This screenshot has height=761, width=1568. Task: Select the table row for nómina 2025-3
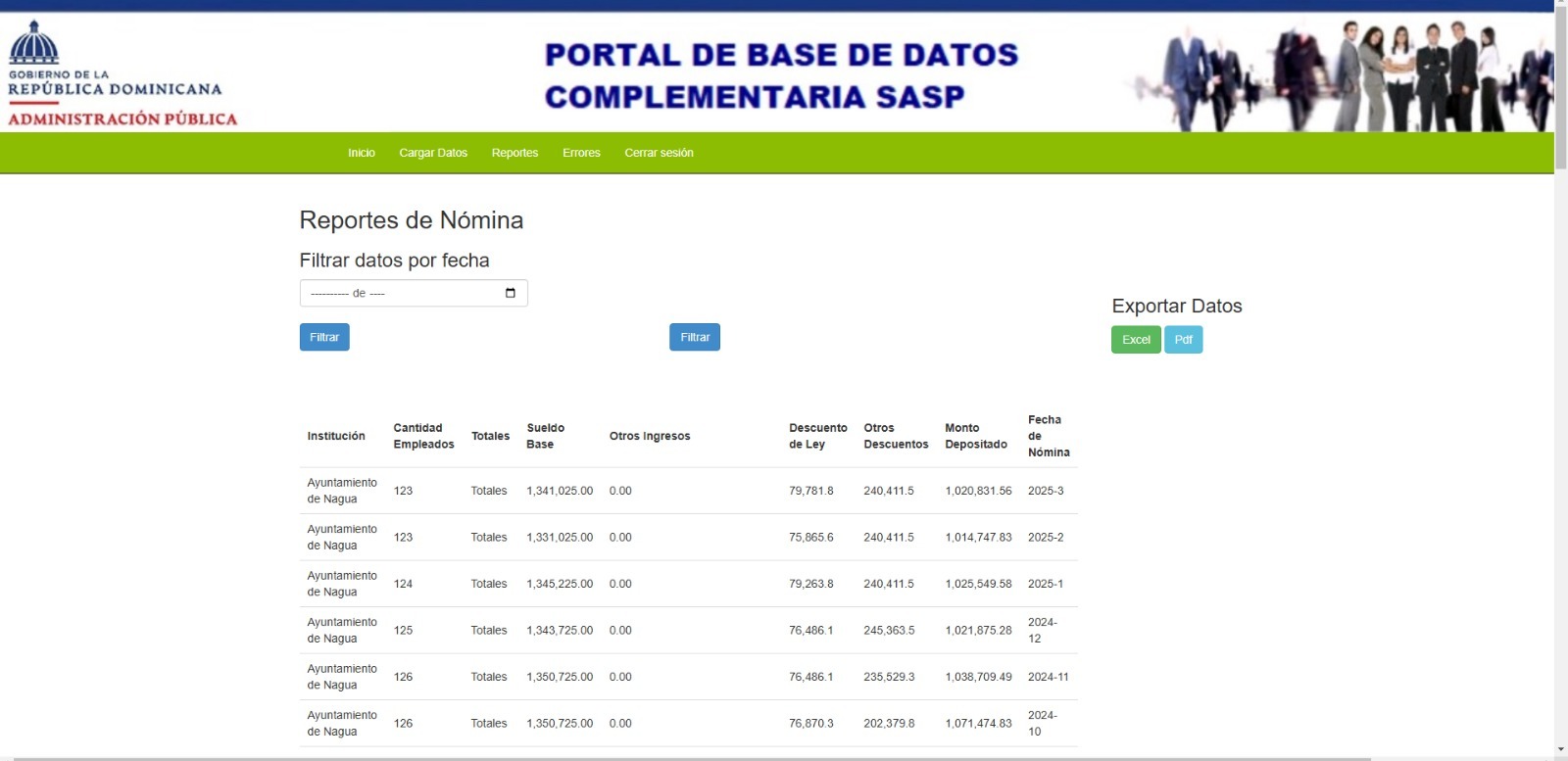click(688, 491)
